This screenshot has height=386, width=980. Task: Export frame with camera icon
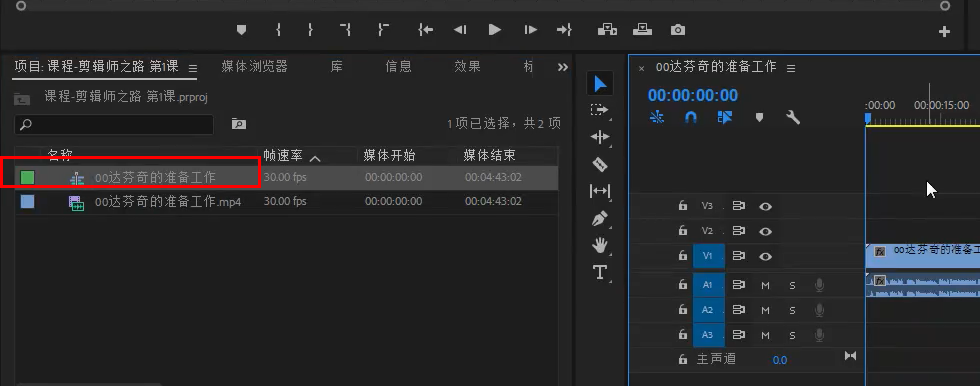(x=678, y=30)
